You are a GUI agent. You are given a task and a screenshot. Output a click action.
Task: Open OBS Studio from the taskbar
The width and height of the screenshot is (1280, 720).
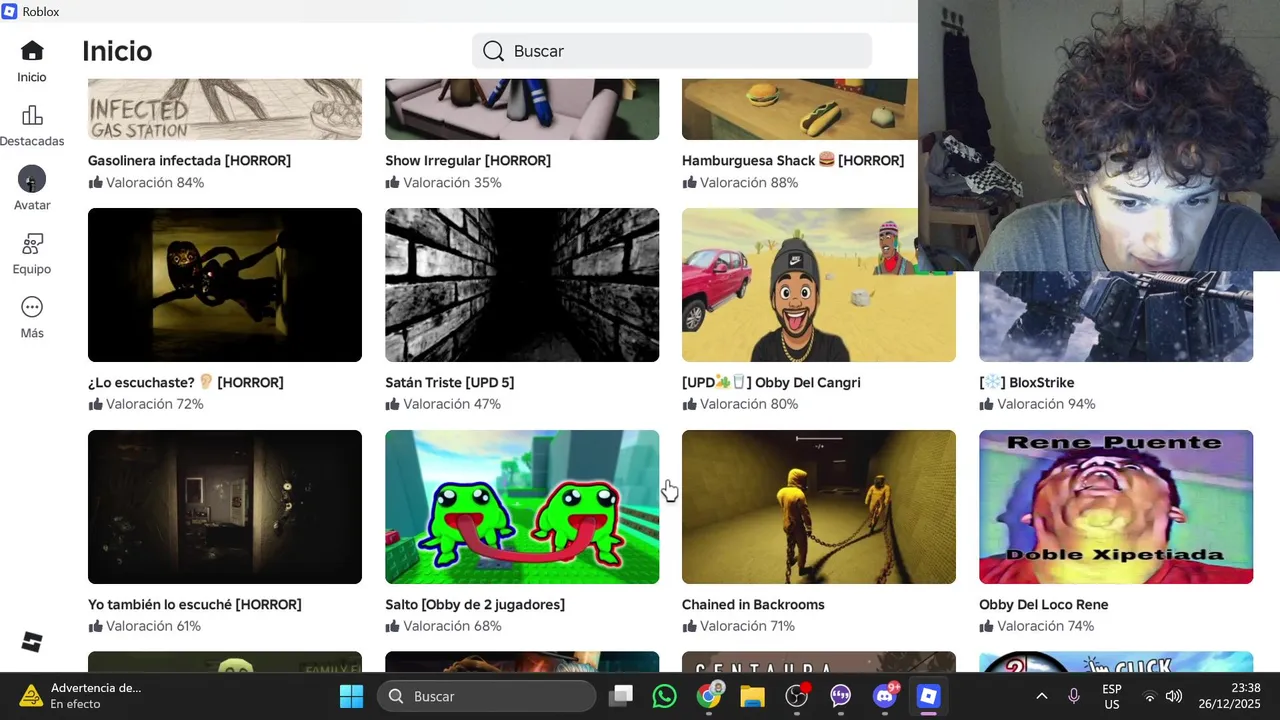click(x=797, y=696)
